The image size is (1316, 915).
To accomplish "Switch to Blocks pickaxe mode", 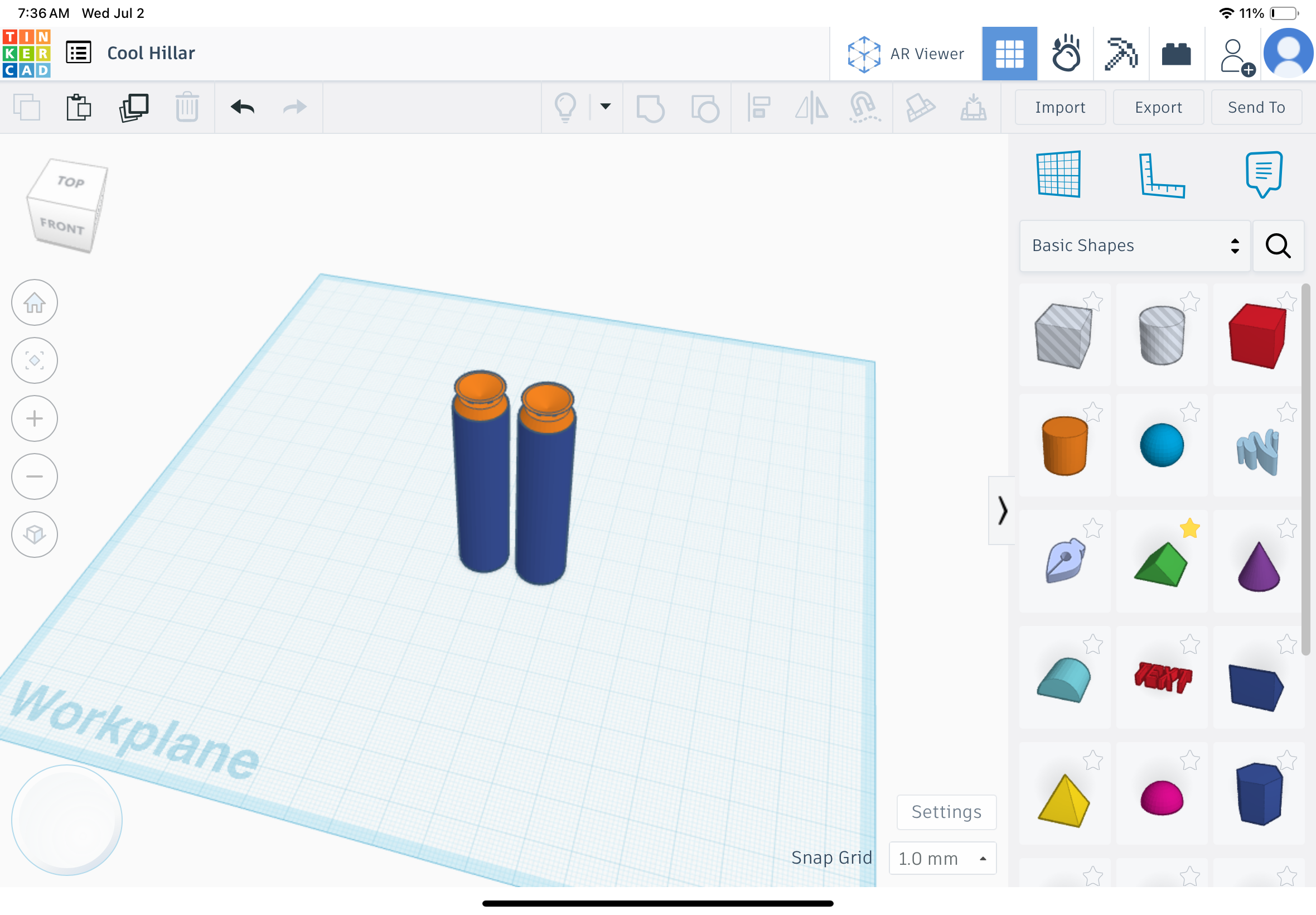I will click(1121, 54).
